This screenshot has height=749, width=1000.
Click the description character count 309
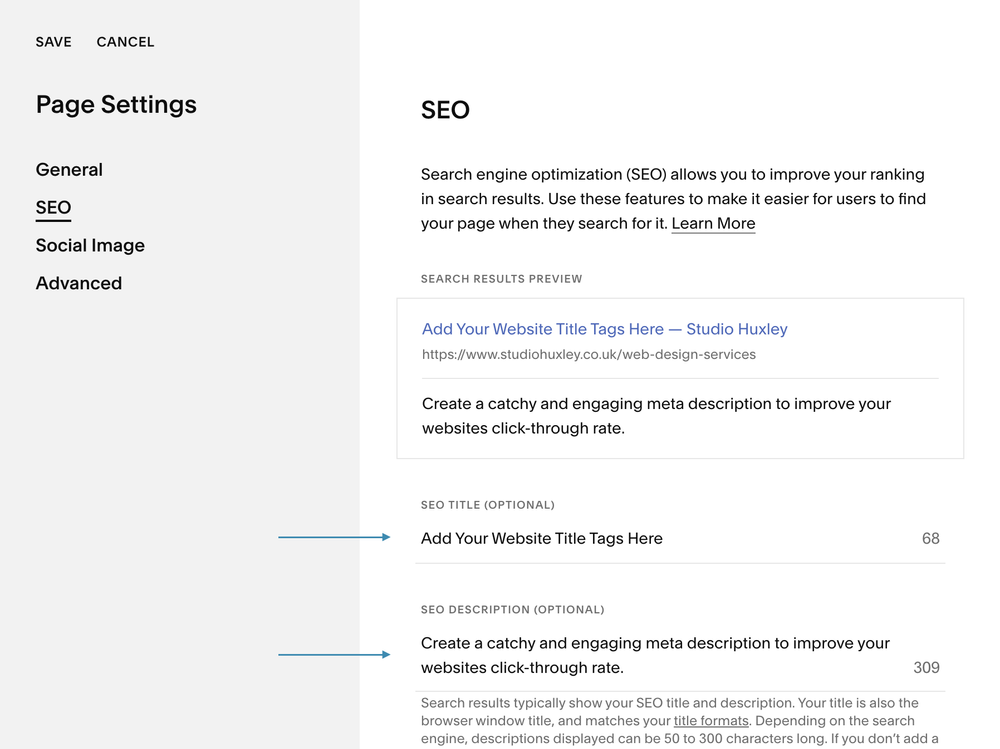926,668
